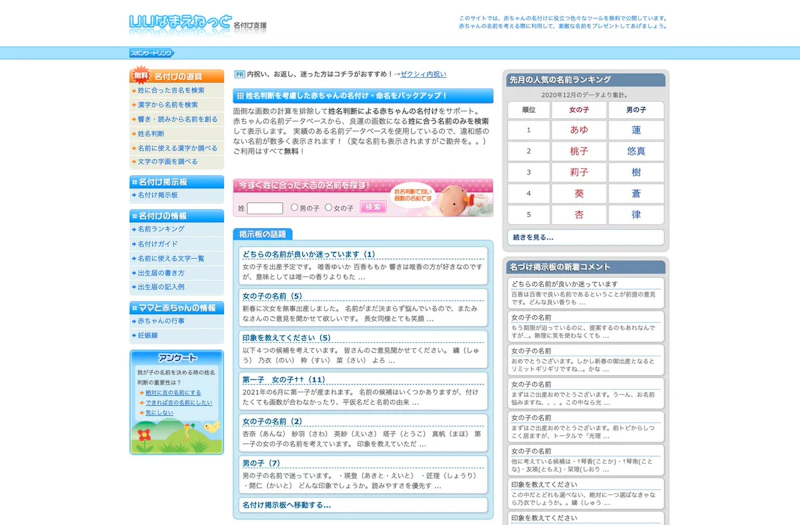Open the 出生届の書き方 link
Viewport: 800px width, 525px height.
click(x=161, y=273)
